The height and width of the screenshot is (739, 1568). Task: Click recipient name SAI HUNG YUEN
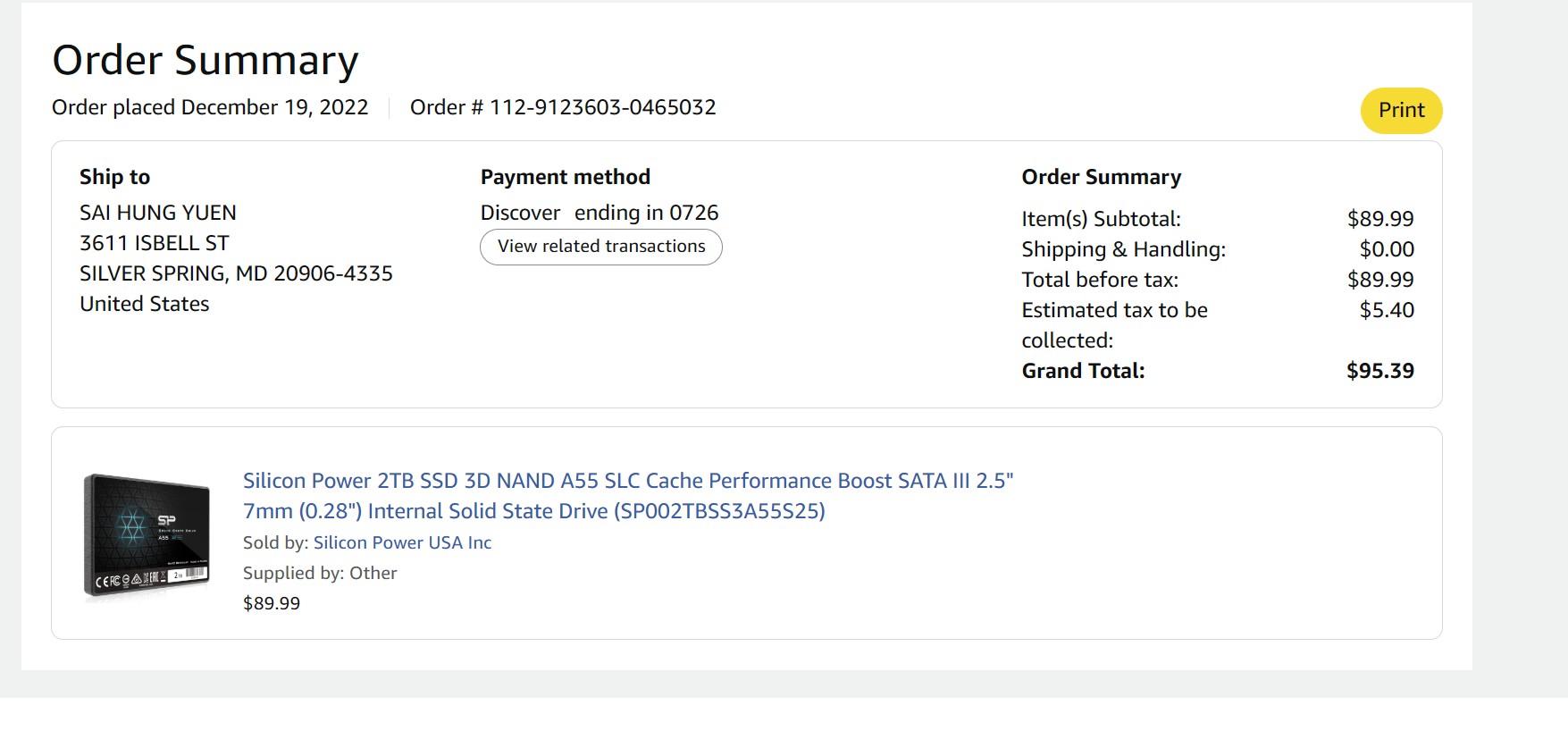tap(158, 213)
